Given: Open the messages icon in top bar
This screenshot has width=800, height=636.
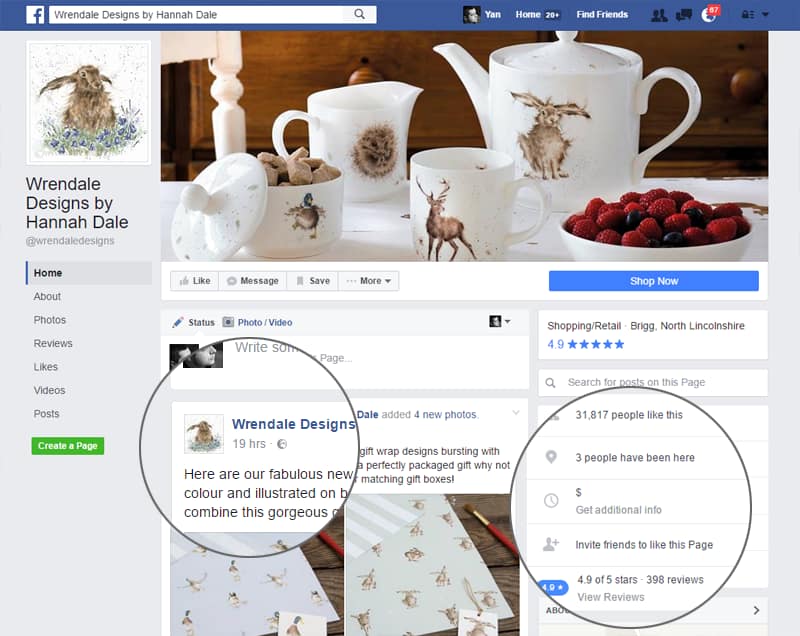Looking at the screenshot, I should coord(684,15).
